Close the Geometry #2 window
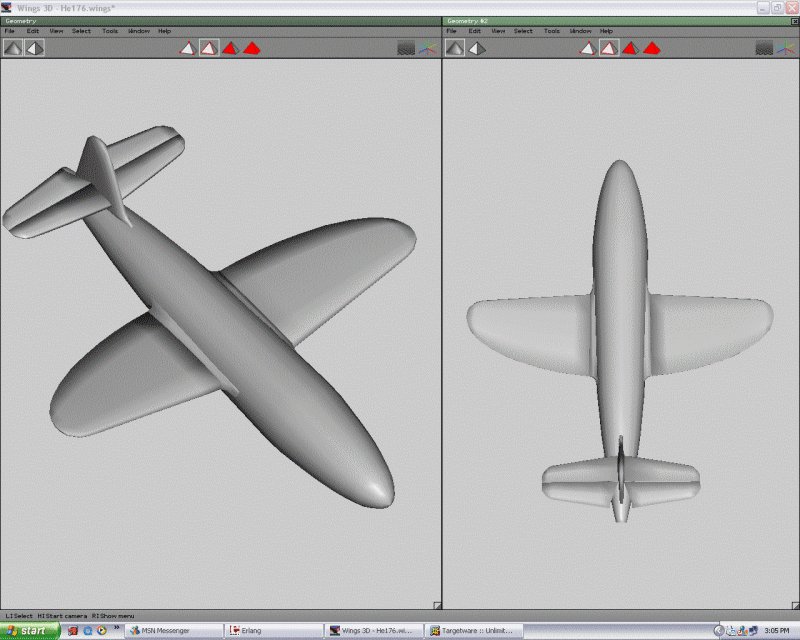 [793, 20]
